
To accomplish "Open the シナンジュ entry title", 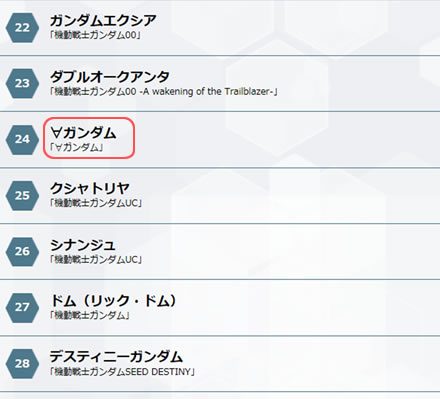I will click(x=83, y=245).
